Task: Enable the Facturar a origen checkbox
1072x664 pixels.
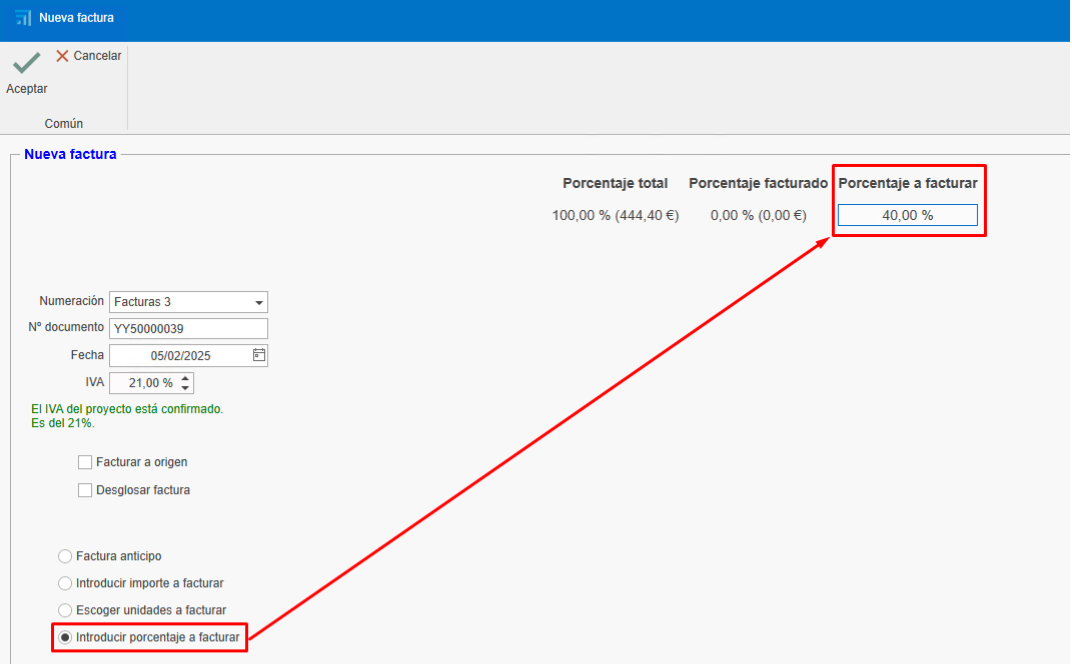Action: point(85,462)
